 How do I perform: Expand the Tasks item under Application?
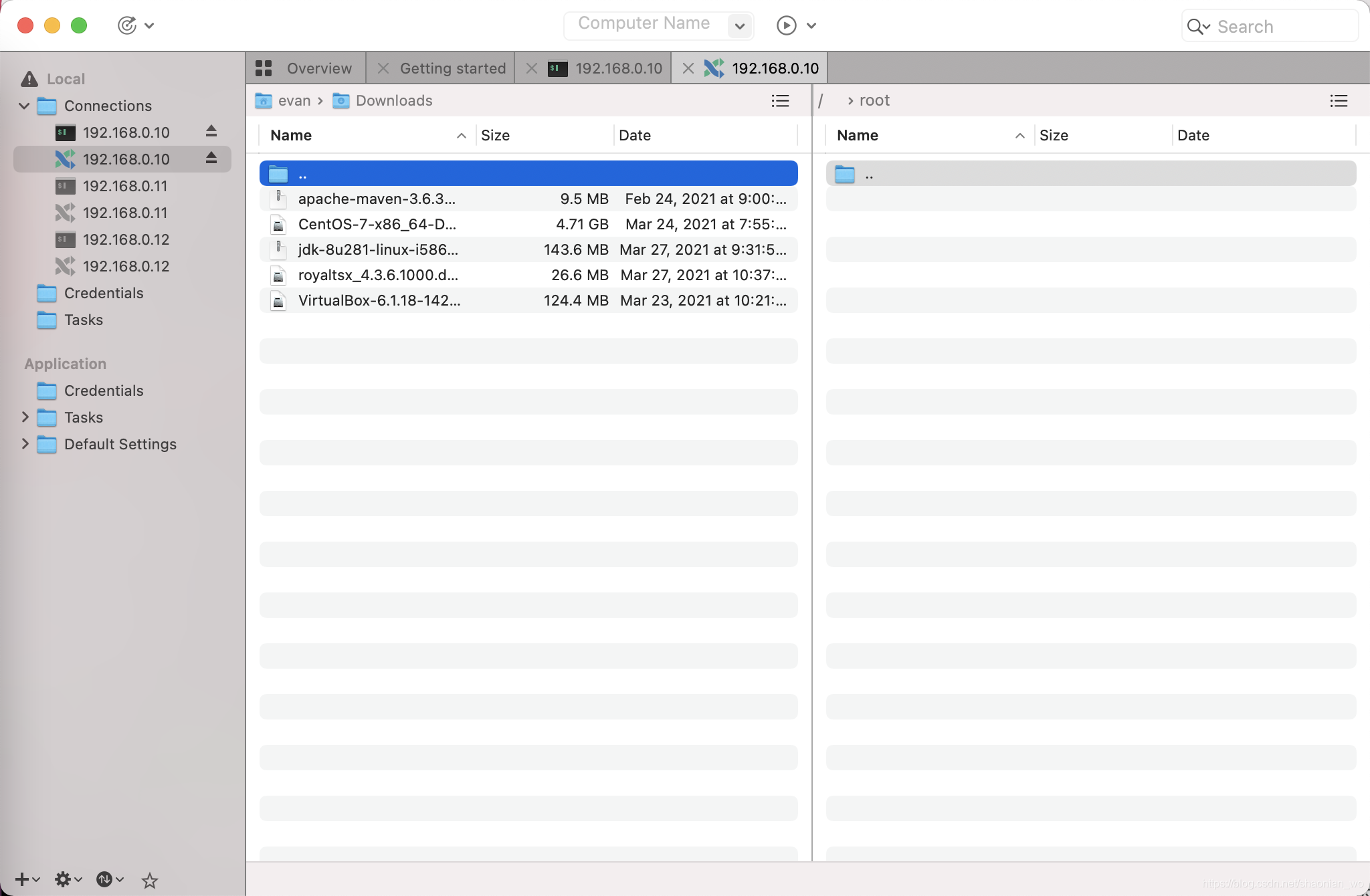[22, 418]
